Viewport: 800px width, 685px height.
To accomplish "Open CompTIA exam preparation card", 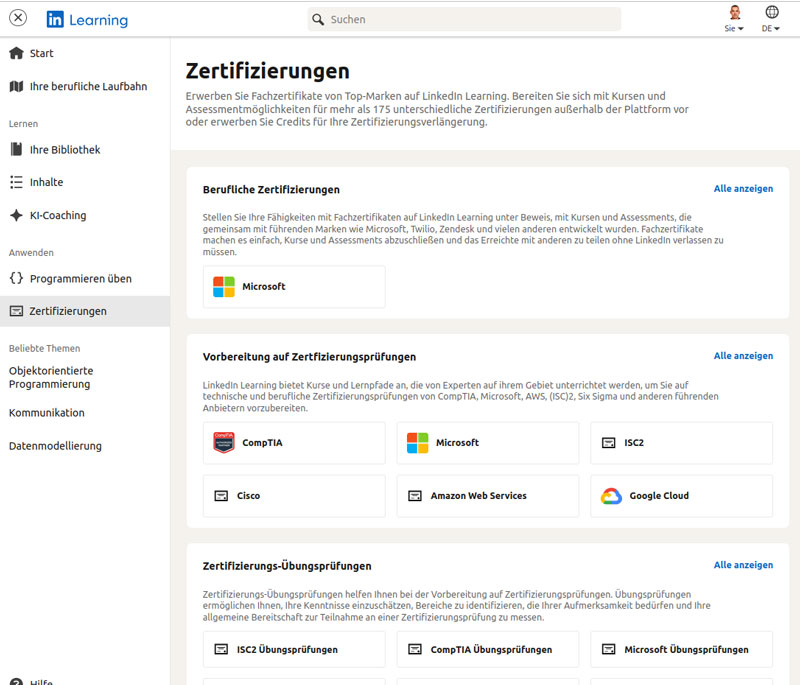I will [x=294, y=443].
